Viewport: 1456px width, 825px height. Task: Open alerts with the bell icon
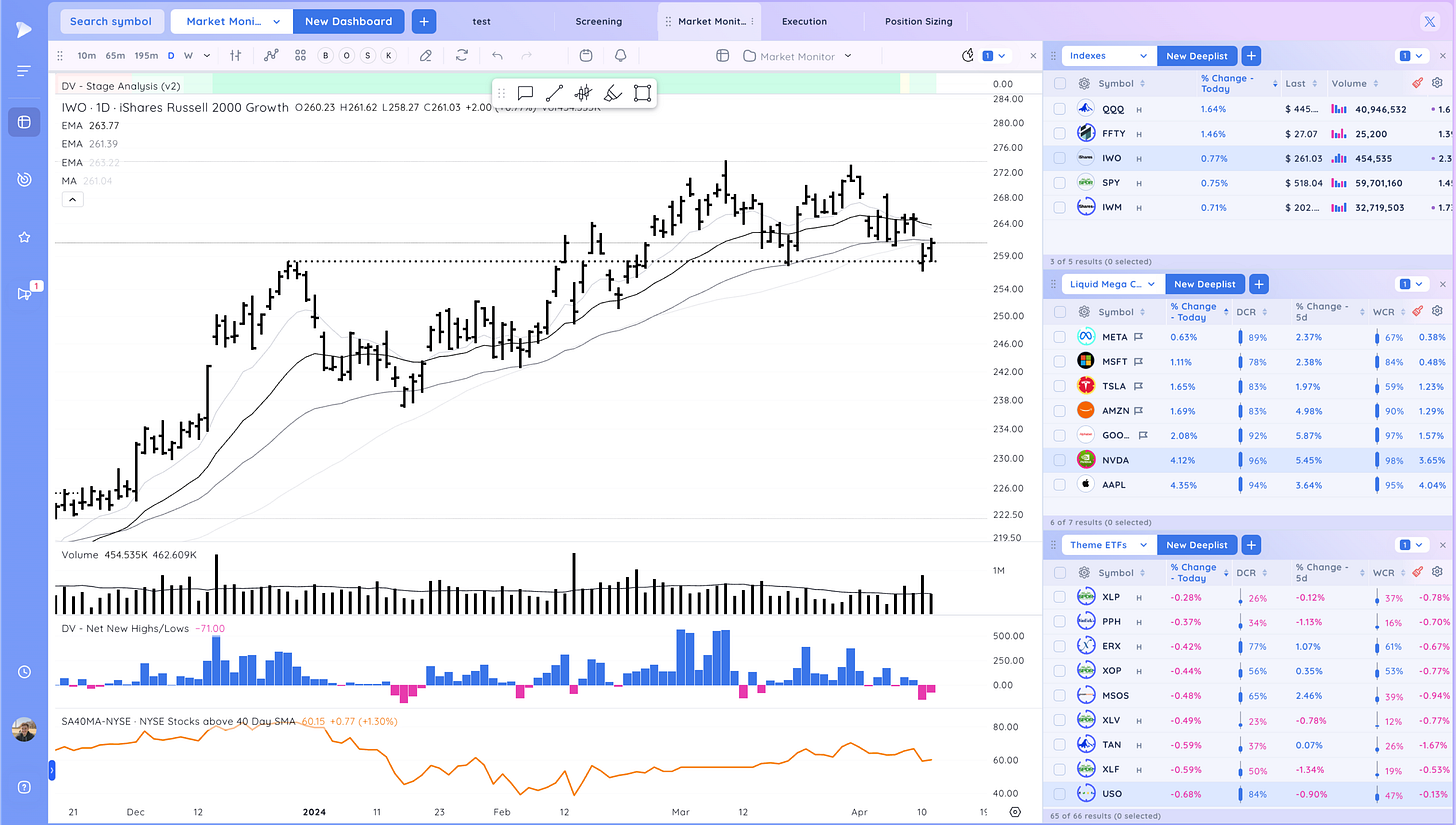point(621,56)
